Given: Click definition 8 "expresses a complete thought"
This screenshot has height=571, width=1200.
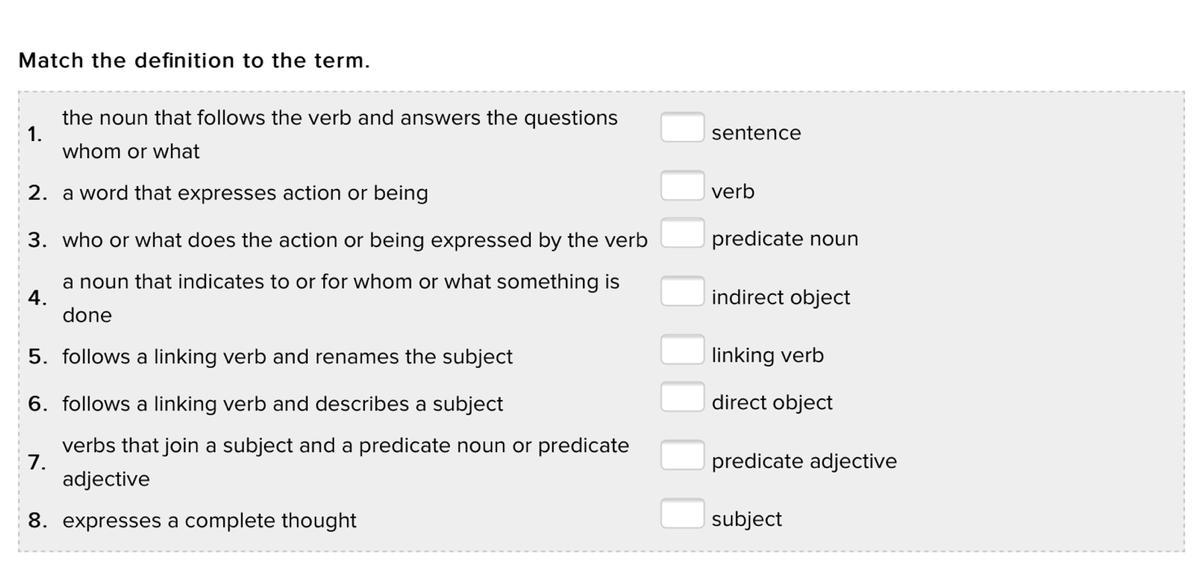Looking at the screenshot, I should (209, 521).
